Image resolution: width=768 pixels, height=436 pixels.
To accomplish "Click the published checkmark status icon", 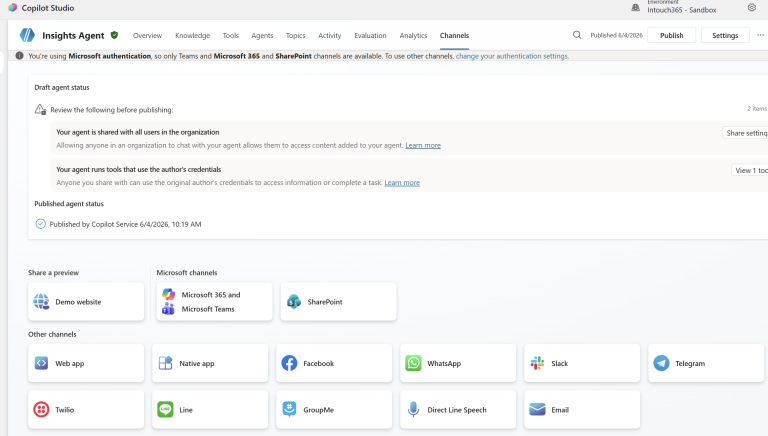I will click(x=40, y=224).
